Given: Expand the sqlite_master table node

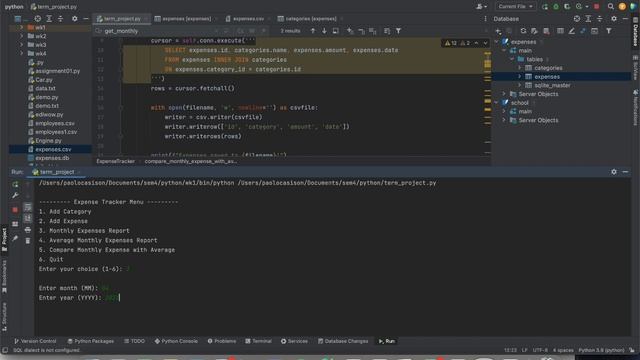Looking at the screenshot, I should point(520,85).
